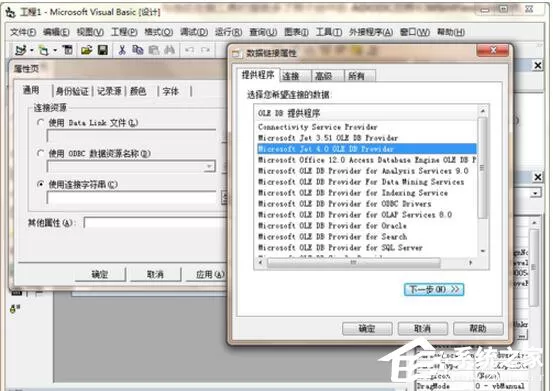Click the connection string input field
Screen dimensions: 553x391
click(x=131, y=197)
